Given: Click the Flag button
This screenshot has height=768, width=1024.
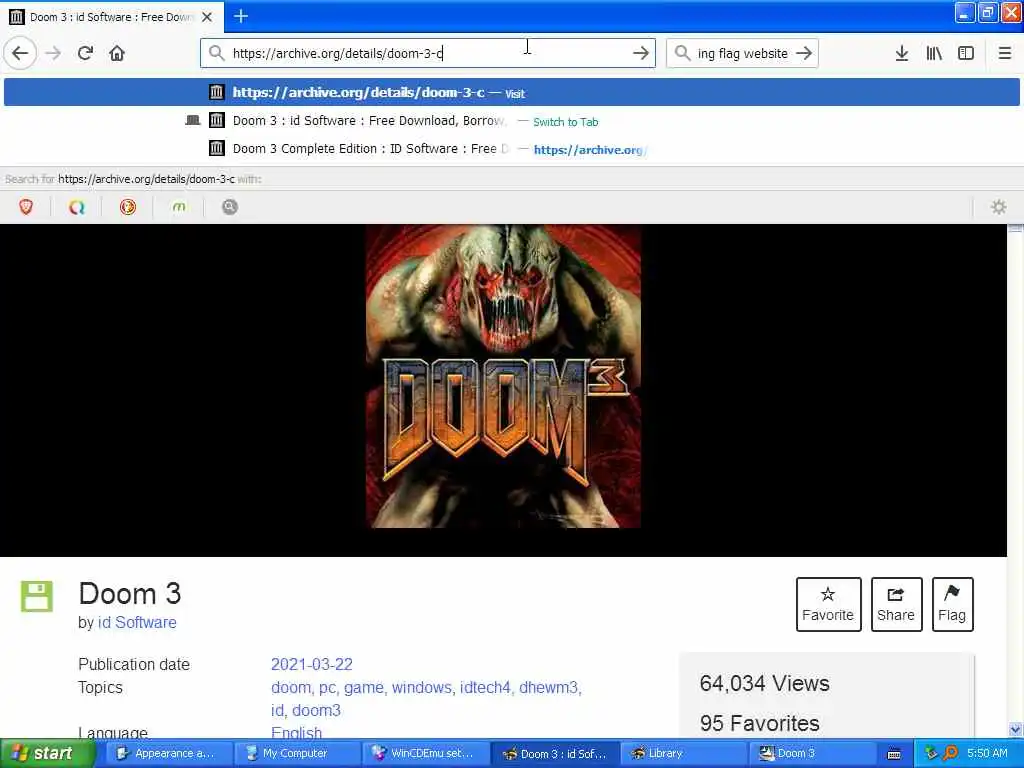Looking at the screenshot, I should tap(952, 604).
